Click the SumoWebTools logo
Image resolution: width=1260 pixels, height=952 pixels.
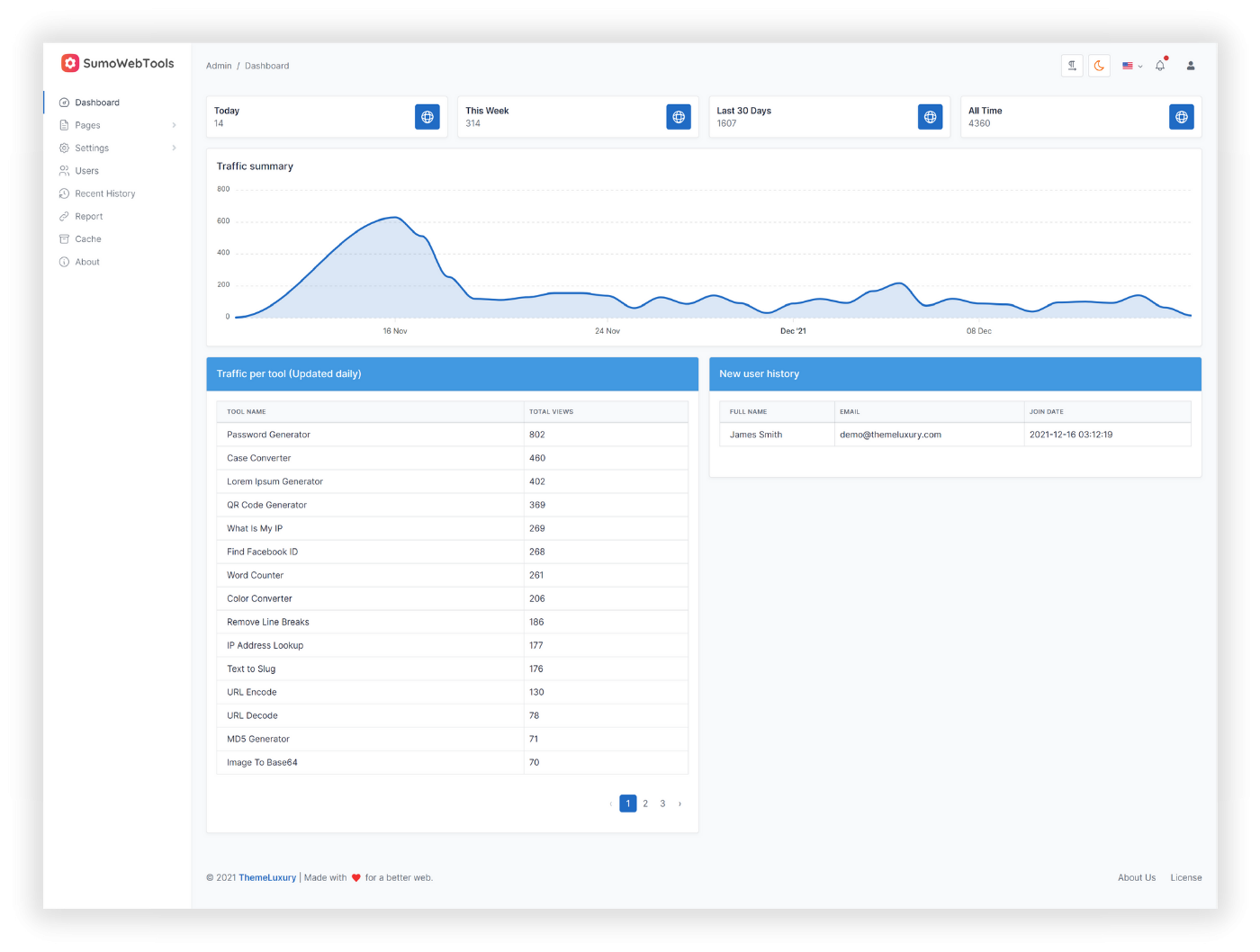tap(118, 63)
